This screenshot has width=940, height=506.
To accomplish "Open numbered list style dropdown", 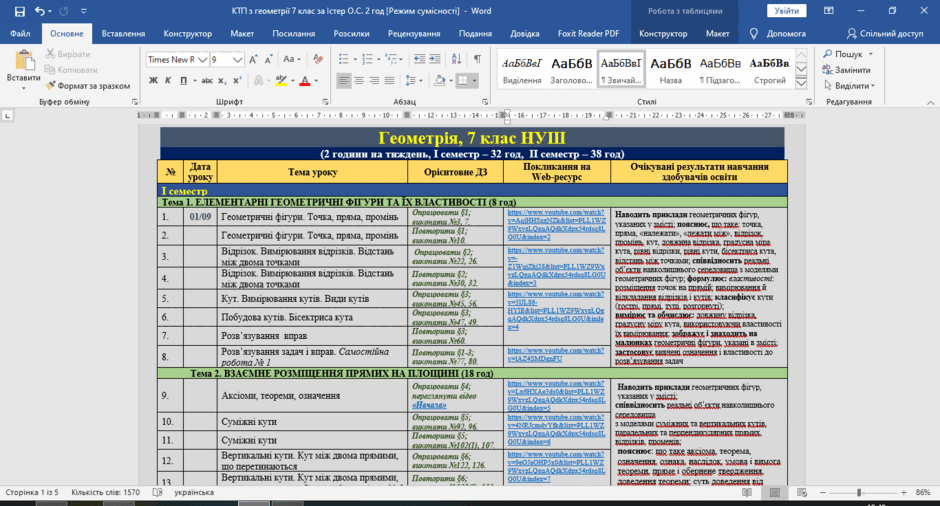I will coord(379,59).
